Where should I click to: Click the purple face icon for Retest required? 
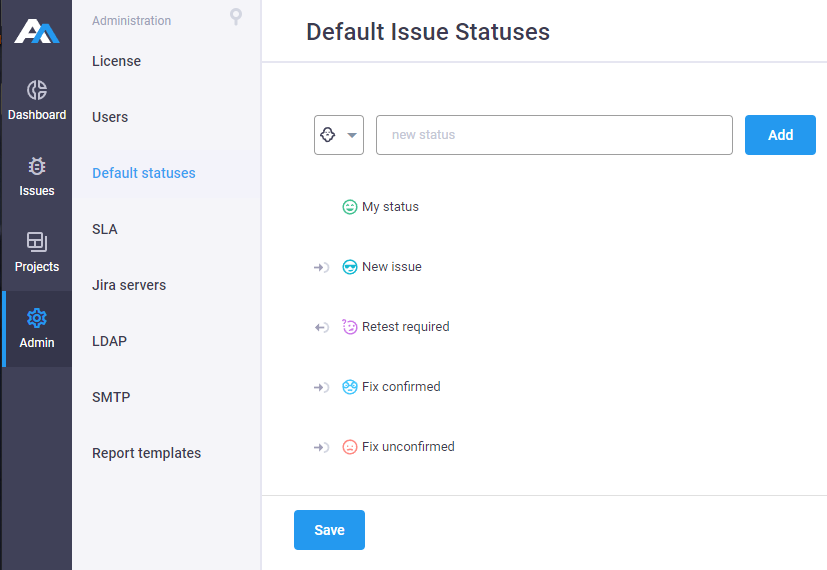[x=349, y=327]
